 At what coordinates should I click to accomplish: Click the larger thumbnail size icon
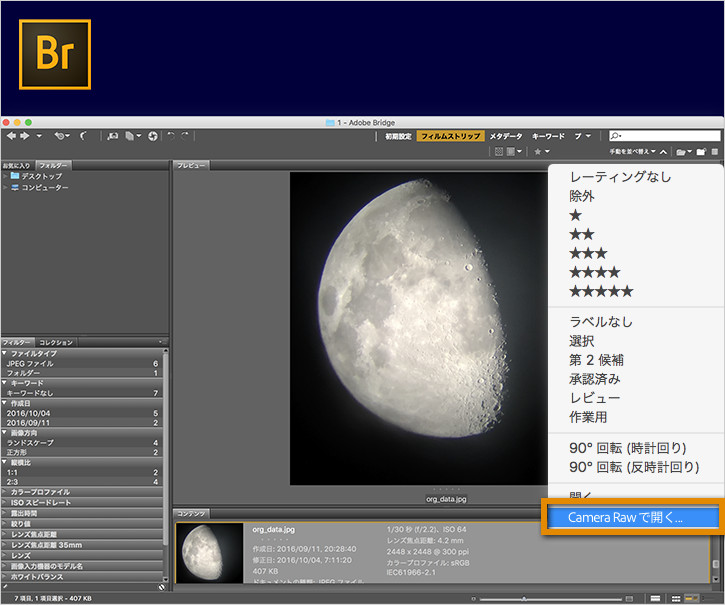point(629,599)
